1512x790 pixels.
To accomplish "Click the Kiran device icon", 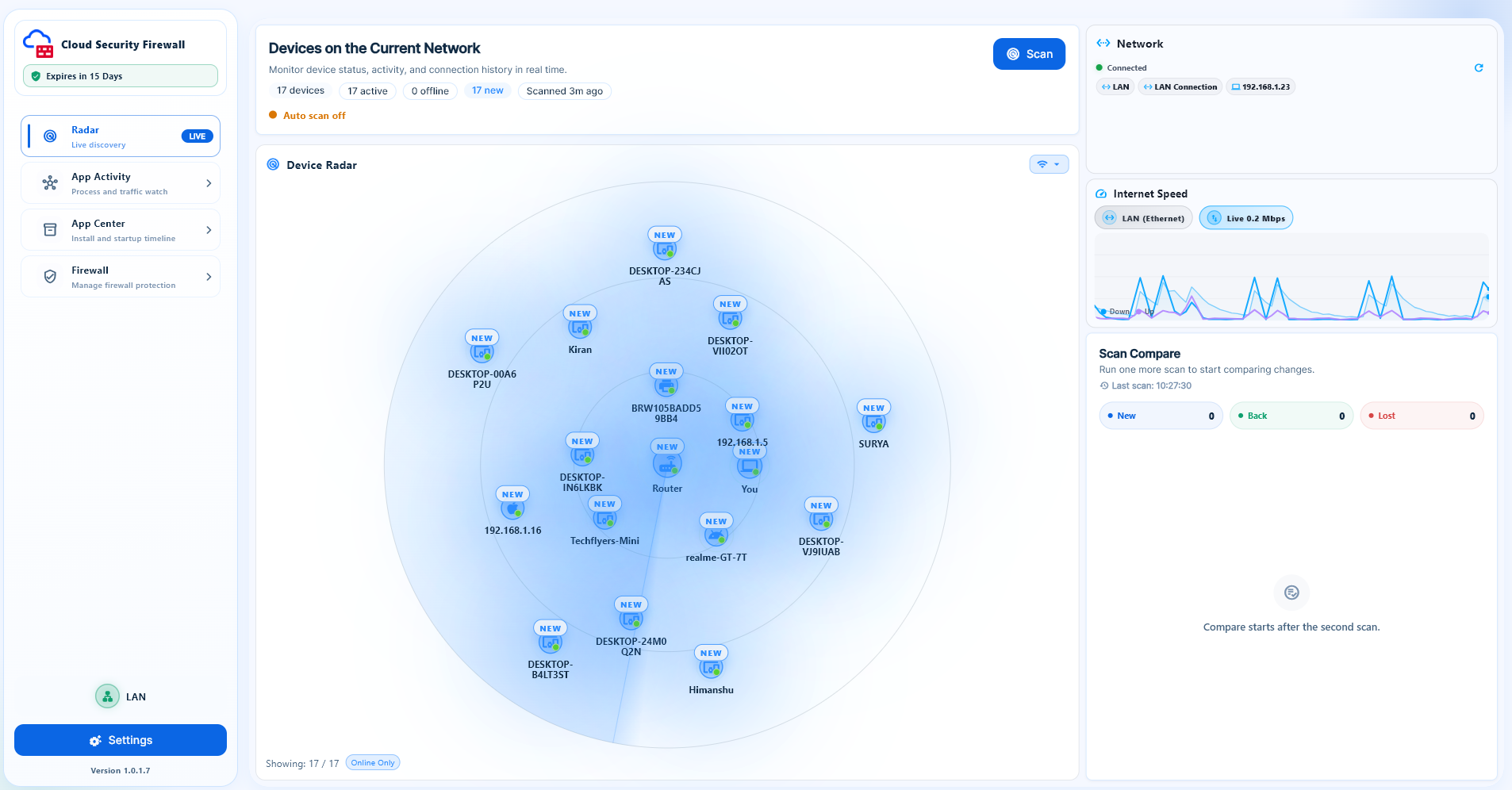I will coord(580,328).
